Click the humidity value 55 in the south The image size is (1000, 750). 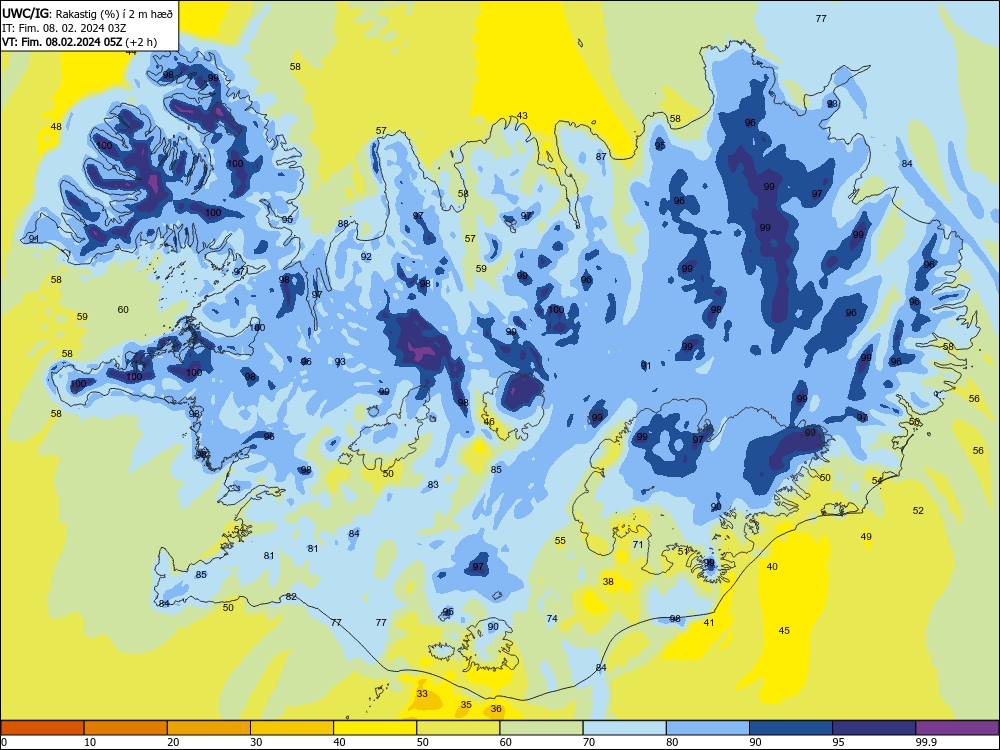coord(560,540)
